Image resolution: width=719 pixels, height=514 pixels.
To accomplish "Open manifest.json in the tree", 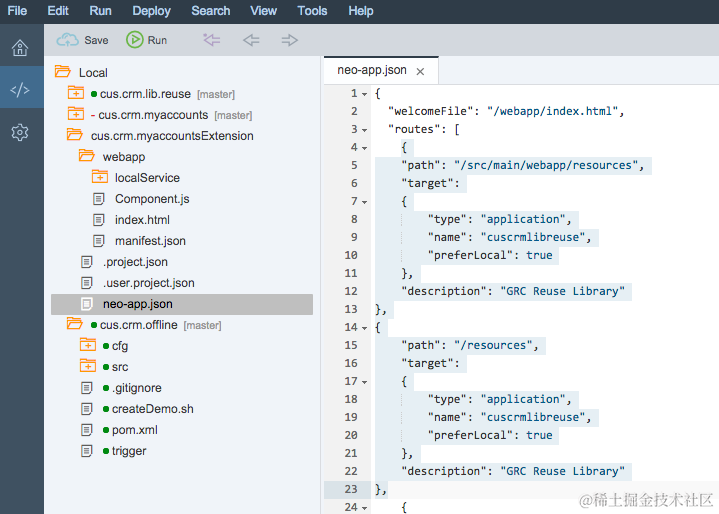I will point(150,241).
